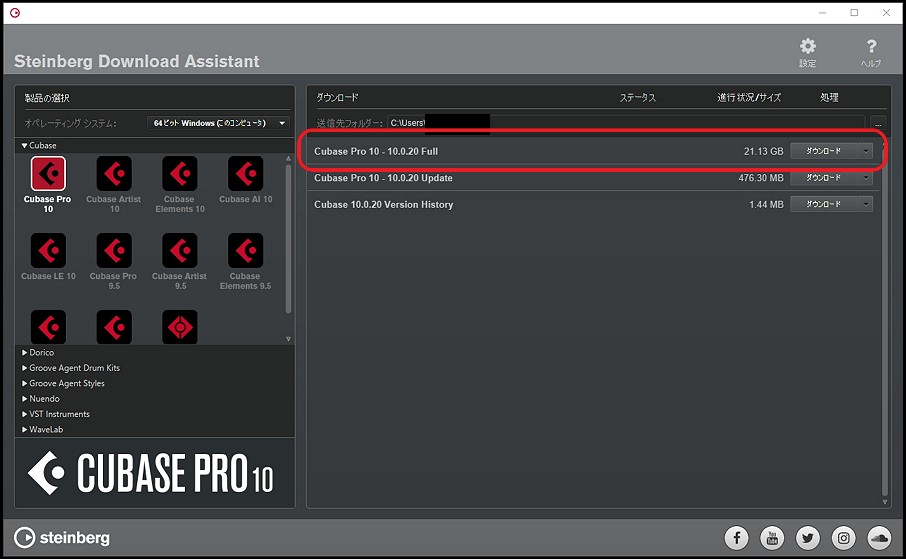Screen dimensions: 906x559
Task: Open Steinberg's YouTube channel icon
Action: point(772,538)
